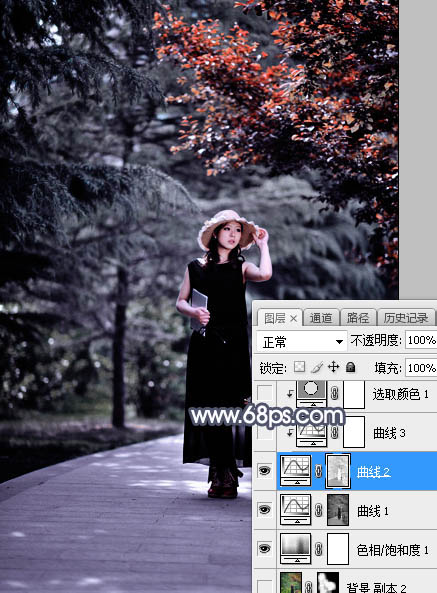This screenshot has width=437, height=593.
Task: Toggle visibility of 色相/饱和度 1 layer
Action: pos(265,549)
